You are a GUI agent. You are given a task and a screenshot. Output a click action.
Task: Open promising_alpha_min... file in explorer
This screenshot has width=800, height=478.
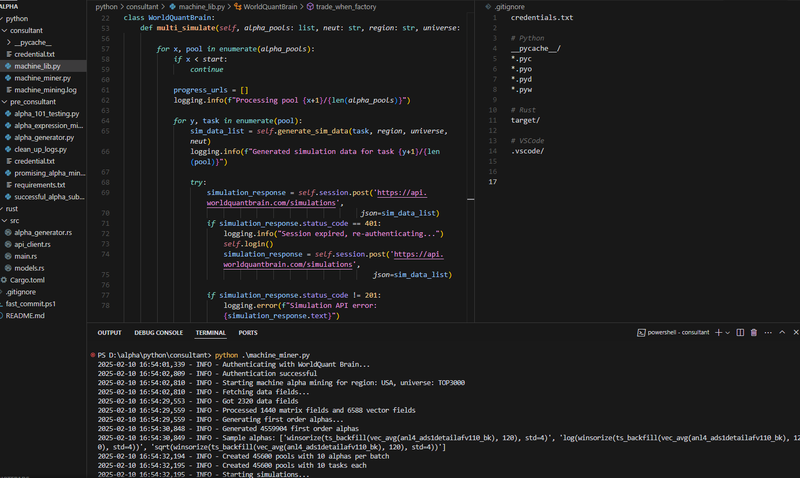point(49,173)
